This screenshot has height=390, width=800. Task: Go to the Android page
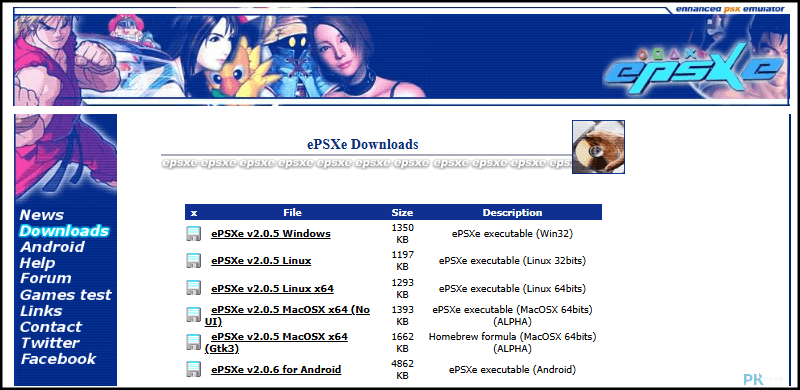(x=52, y=247)
